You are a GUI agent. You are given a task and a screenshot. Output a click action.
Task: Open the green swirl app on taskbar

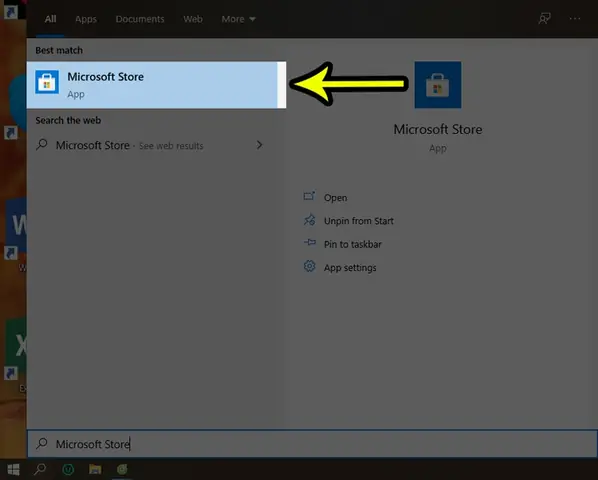point(122,469)
